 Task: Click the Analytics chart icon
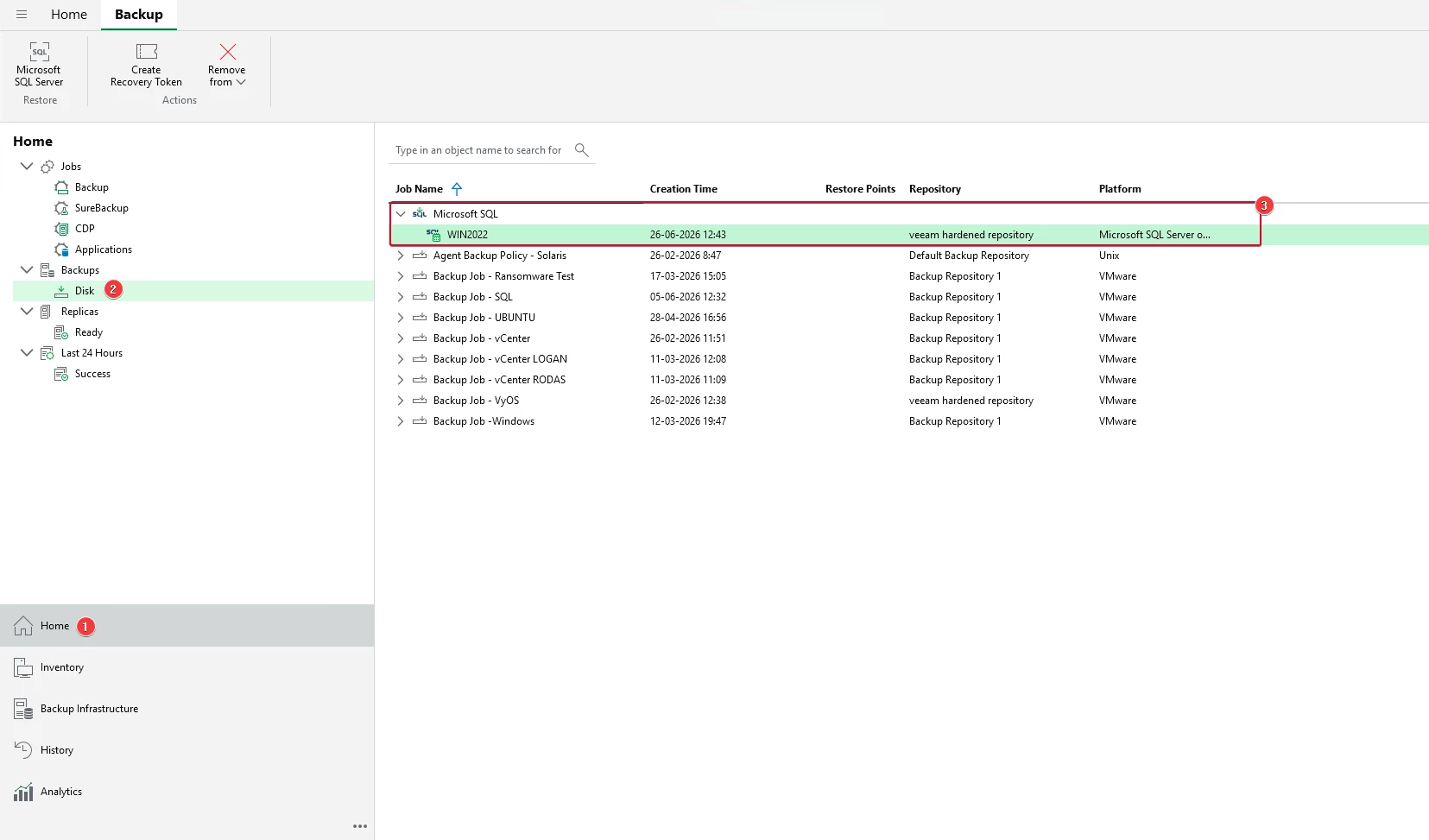click(x=23, y=792)
